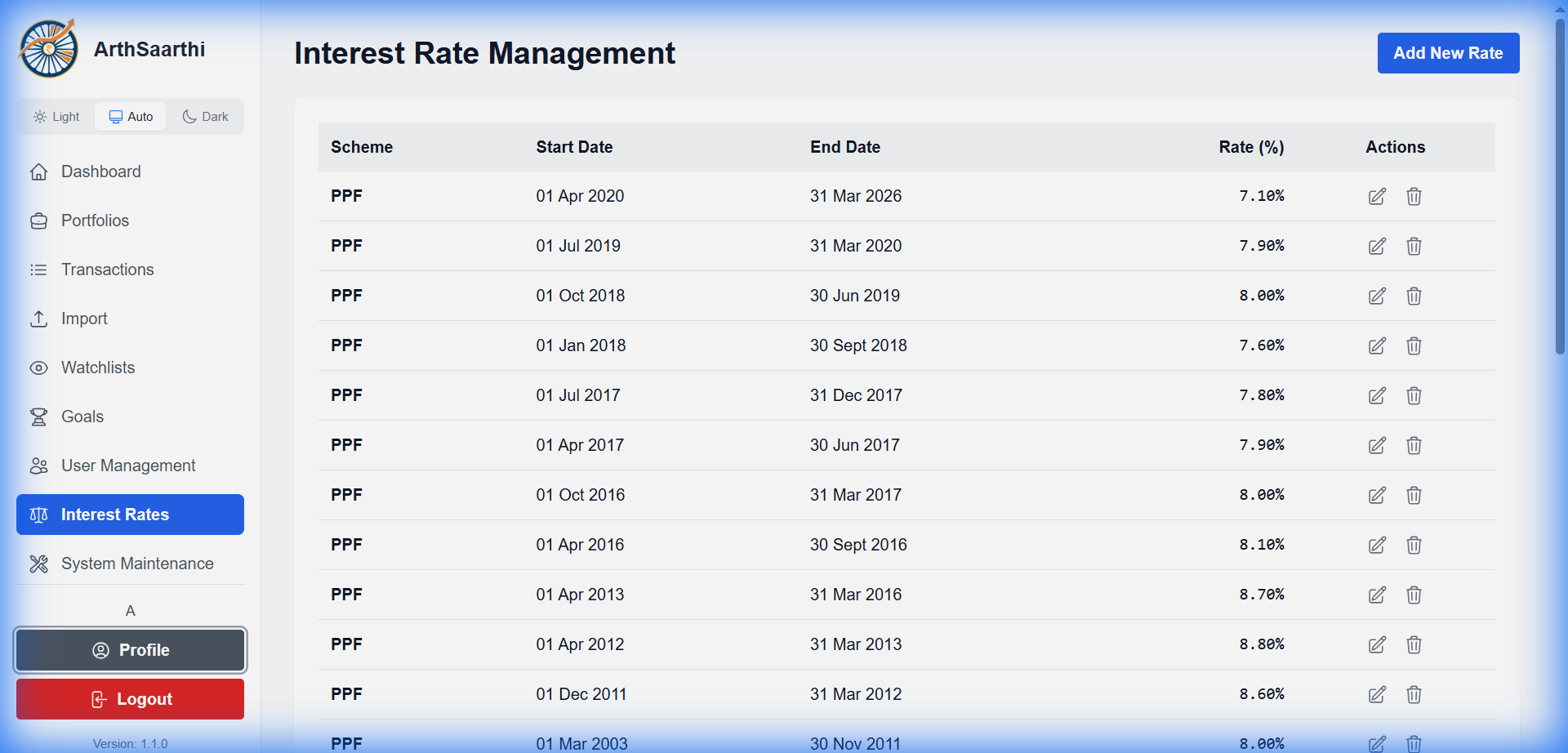Open the Dashboard section

click(x=100, y=172)
